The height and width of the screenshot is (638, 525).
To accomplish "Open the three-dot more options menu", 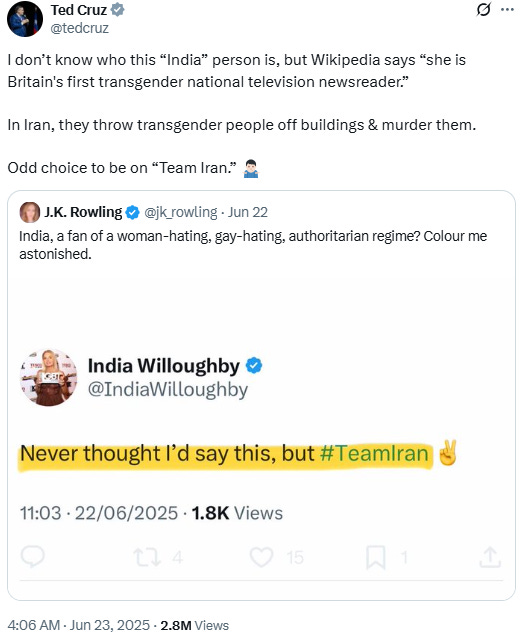I will click(x=507, y=9).
